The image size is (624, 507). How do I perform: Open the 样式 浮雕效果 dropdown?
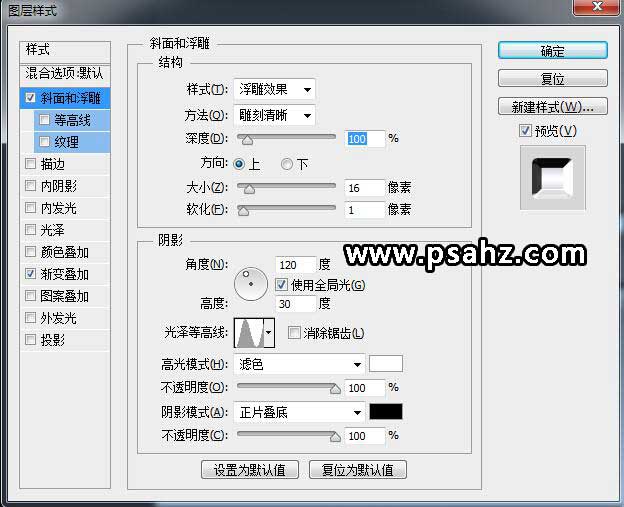(274, 90)
